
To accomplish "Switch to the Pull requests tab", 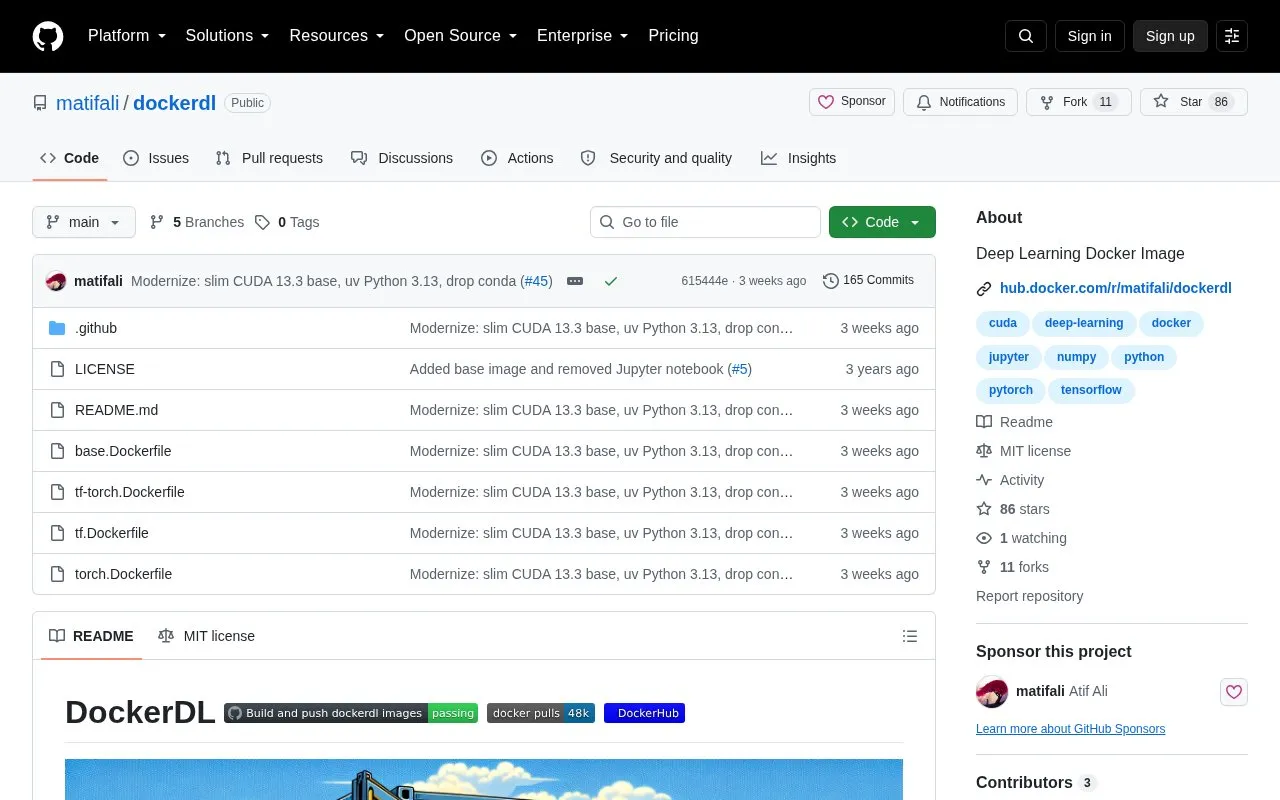I will (x=269, y=158).
